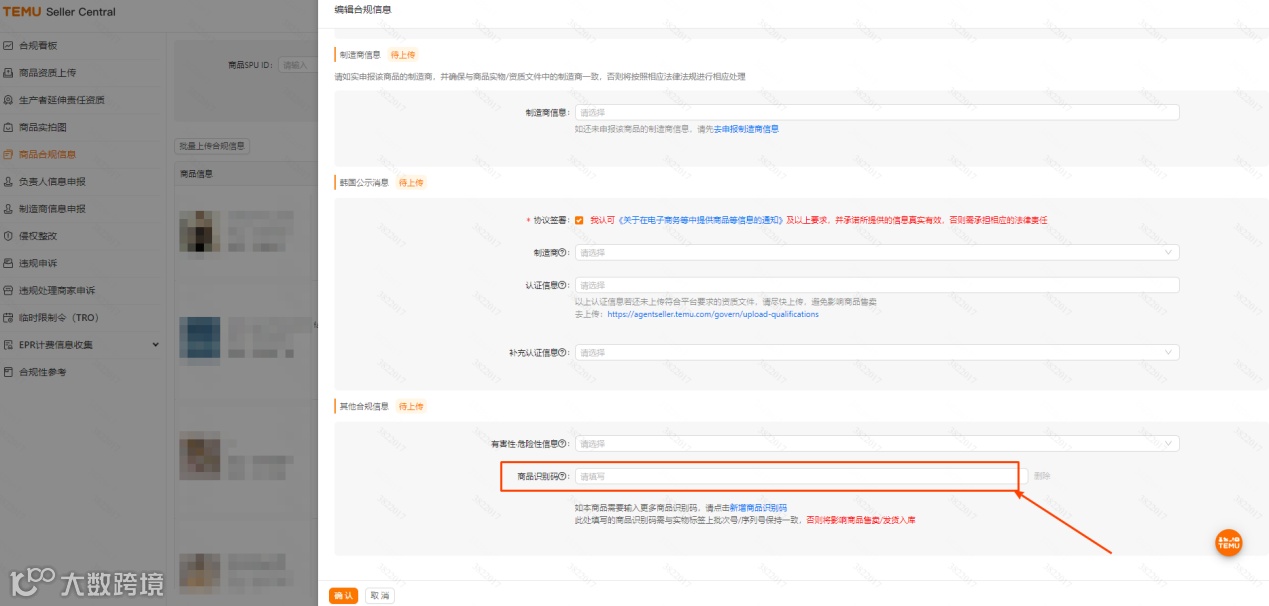The height and width of the screenshot is (606, 1269).
Task: Click the TEMU Seller Central logo
Action: pos(59,12)
